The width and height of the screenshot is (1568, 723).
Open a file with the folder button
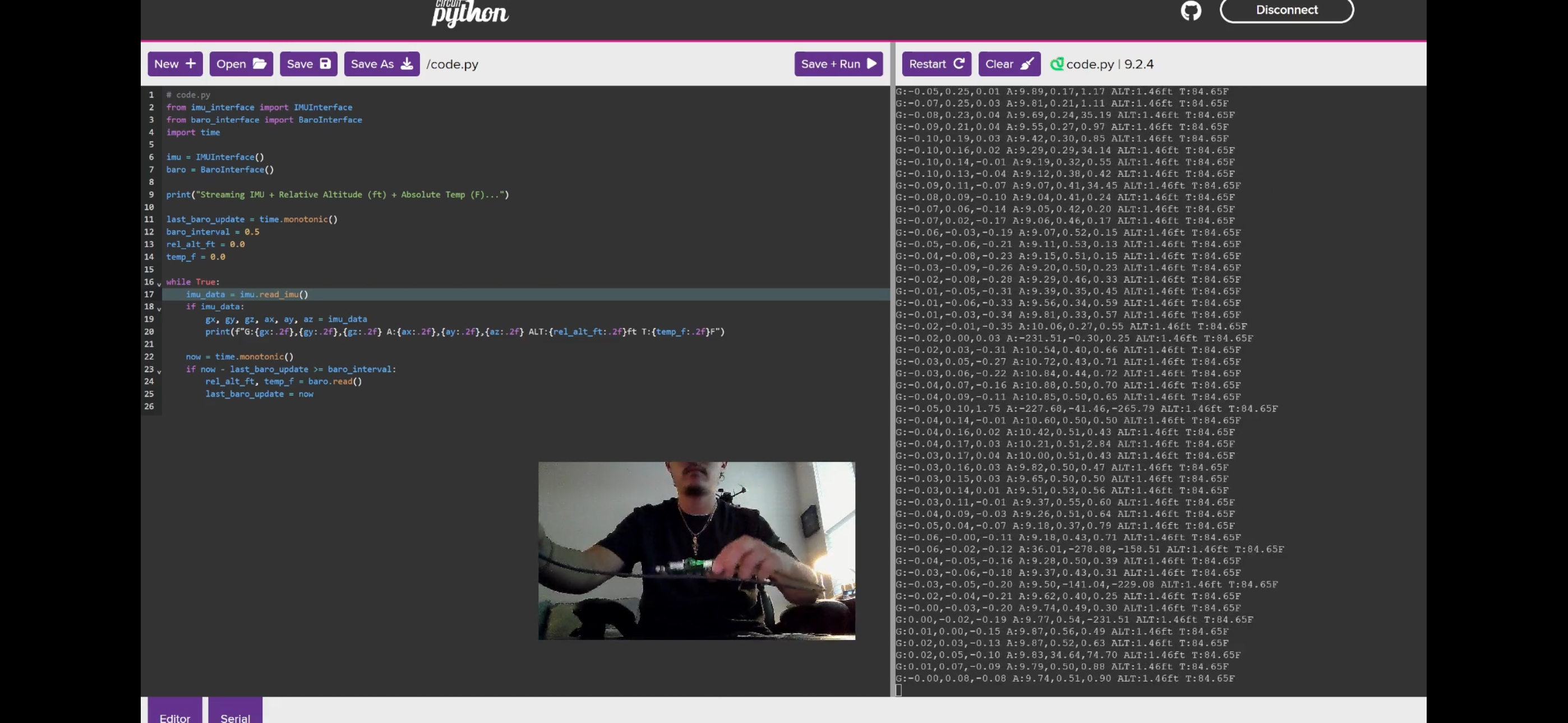point(241,64)
